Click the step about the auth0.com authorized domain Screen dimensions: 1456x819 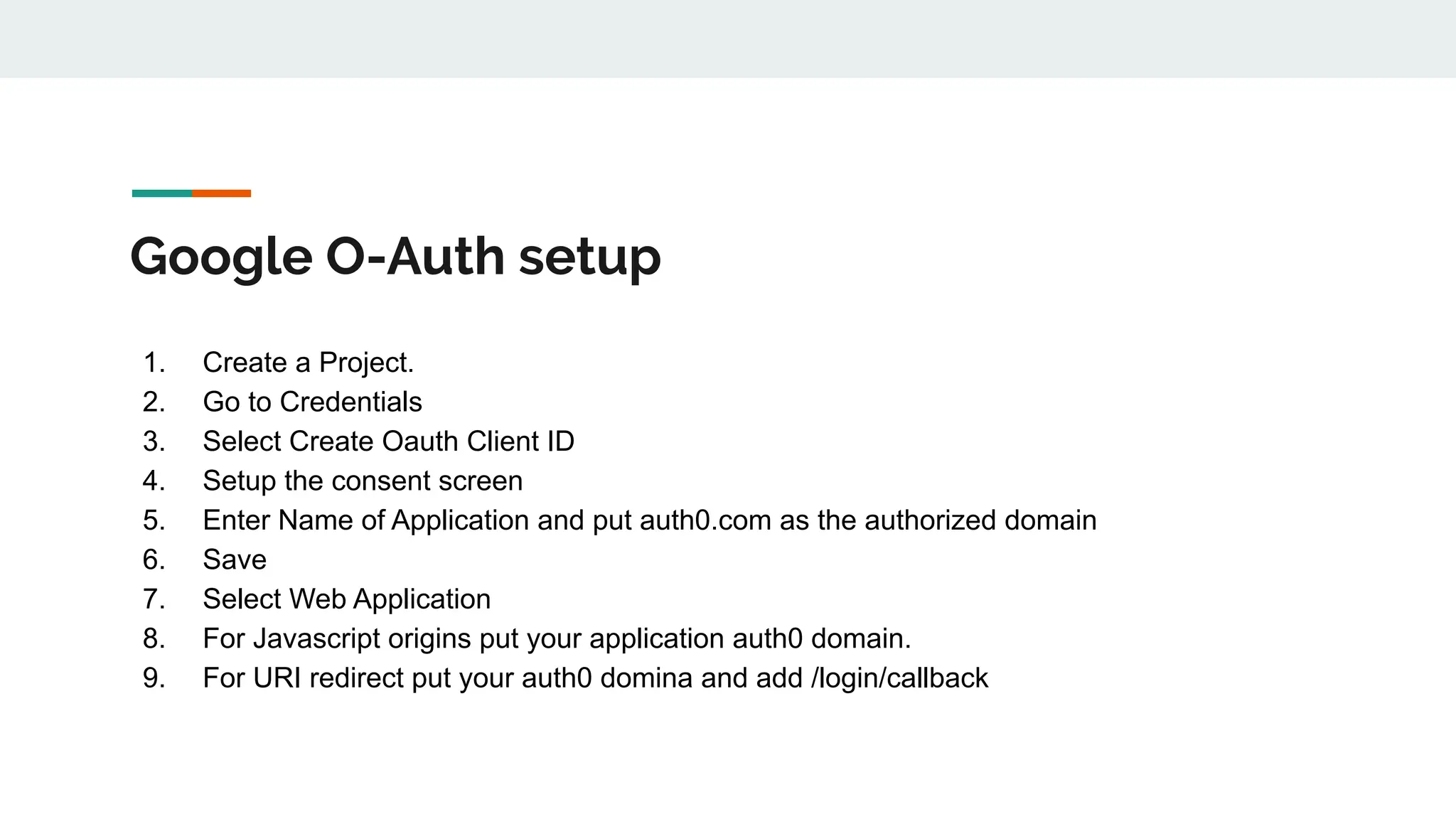(x=650, y=520)
